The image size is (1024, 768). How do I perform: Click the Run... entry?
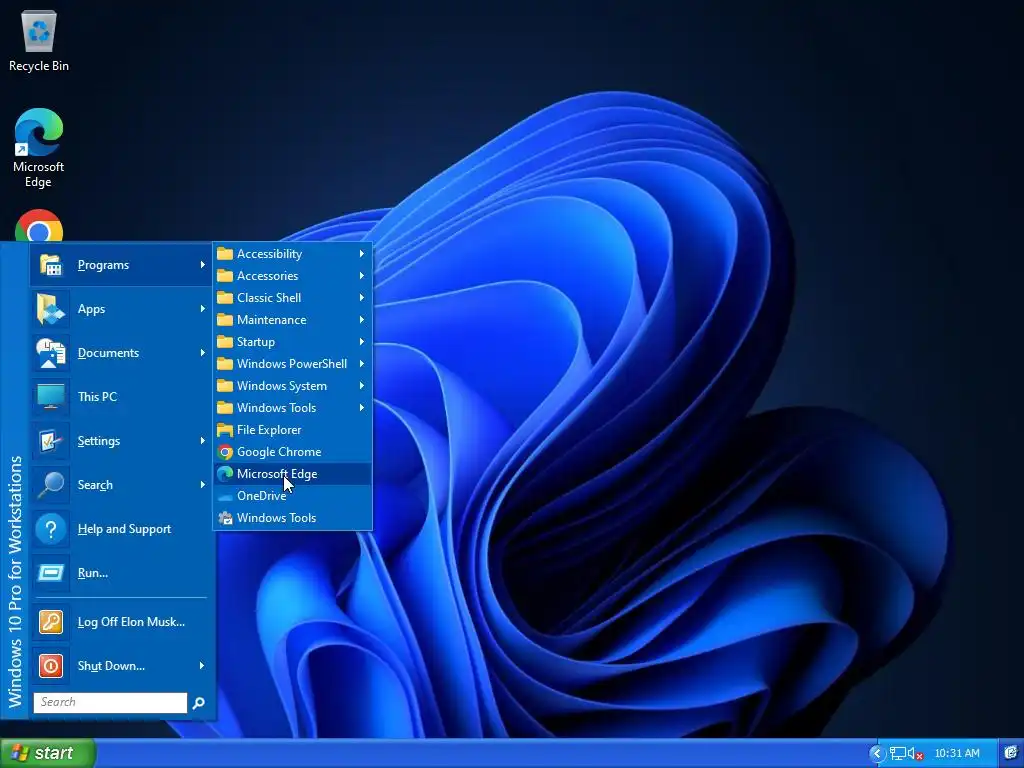click(121, 573)
